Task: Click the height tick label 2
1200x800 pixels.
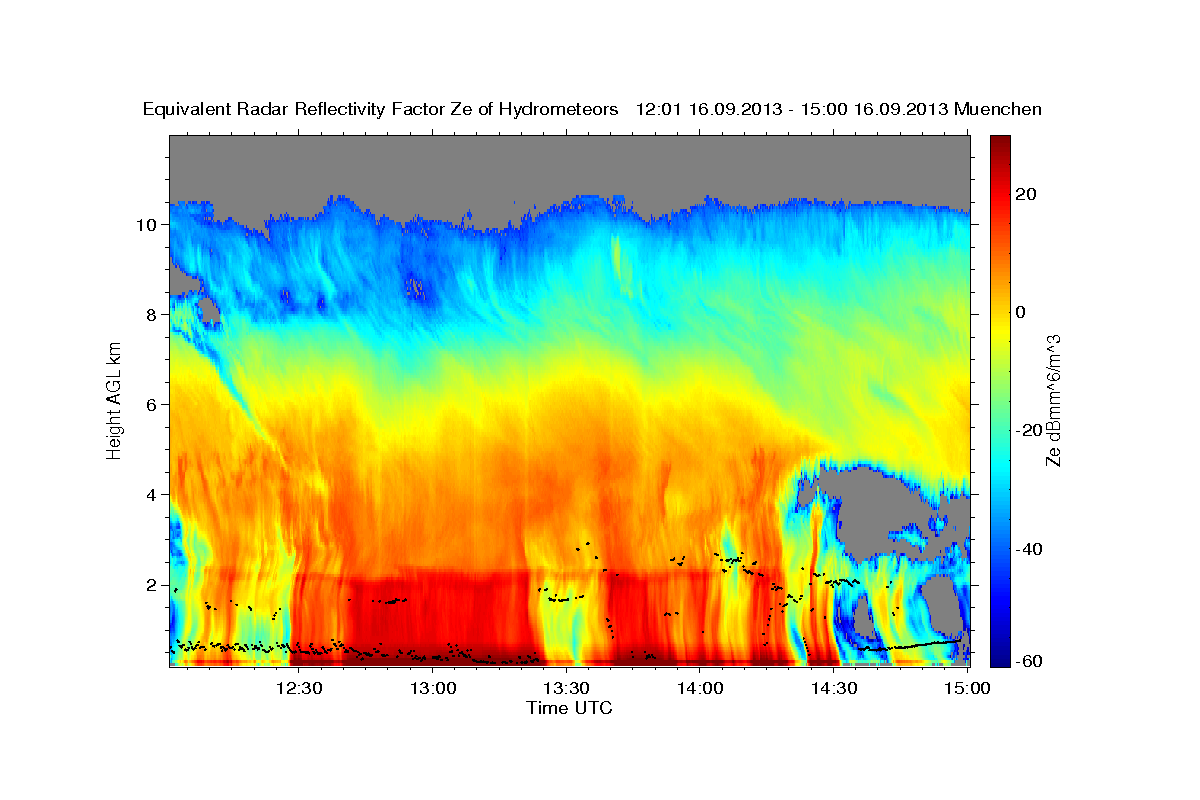Action: click(150, 585)
